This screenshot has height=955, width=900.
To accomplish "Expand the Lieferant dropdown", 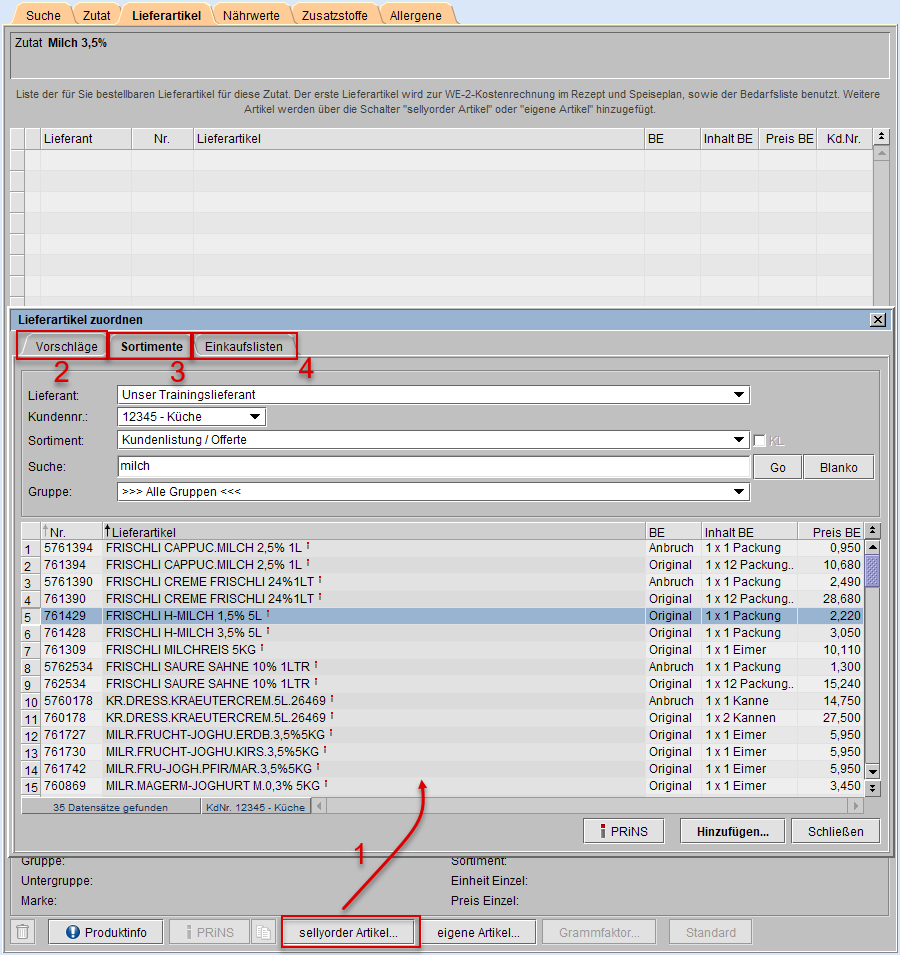I will 739,395.
